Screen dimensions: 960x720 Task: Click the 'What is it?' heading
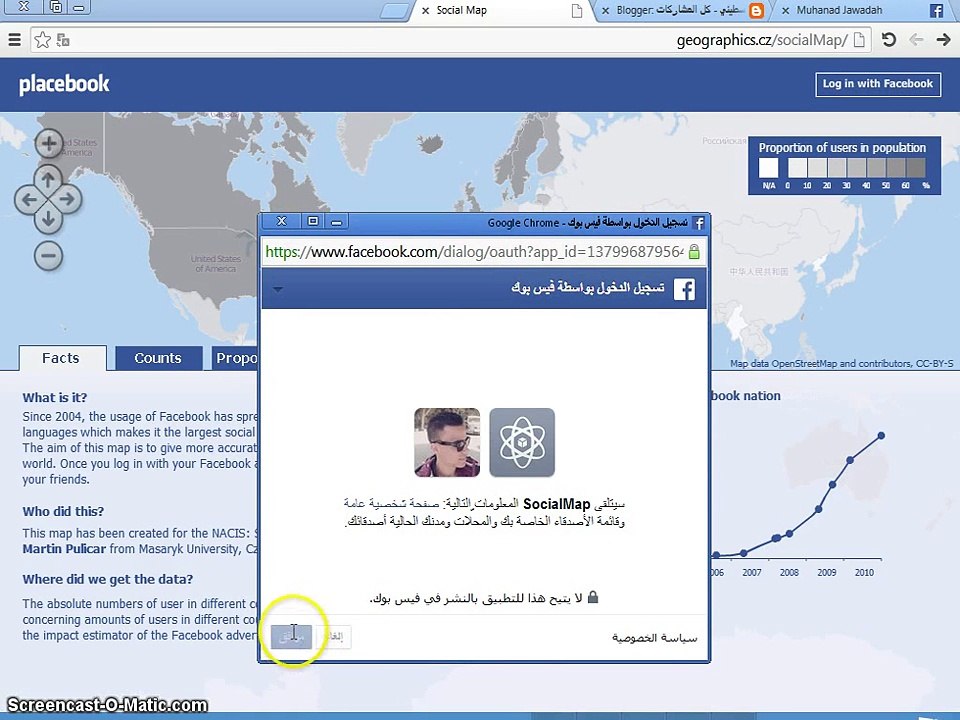coord(55,397)
